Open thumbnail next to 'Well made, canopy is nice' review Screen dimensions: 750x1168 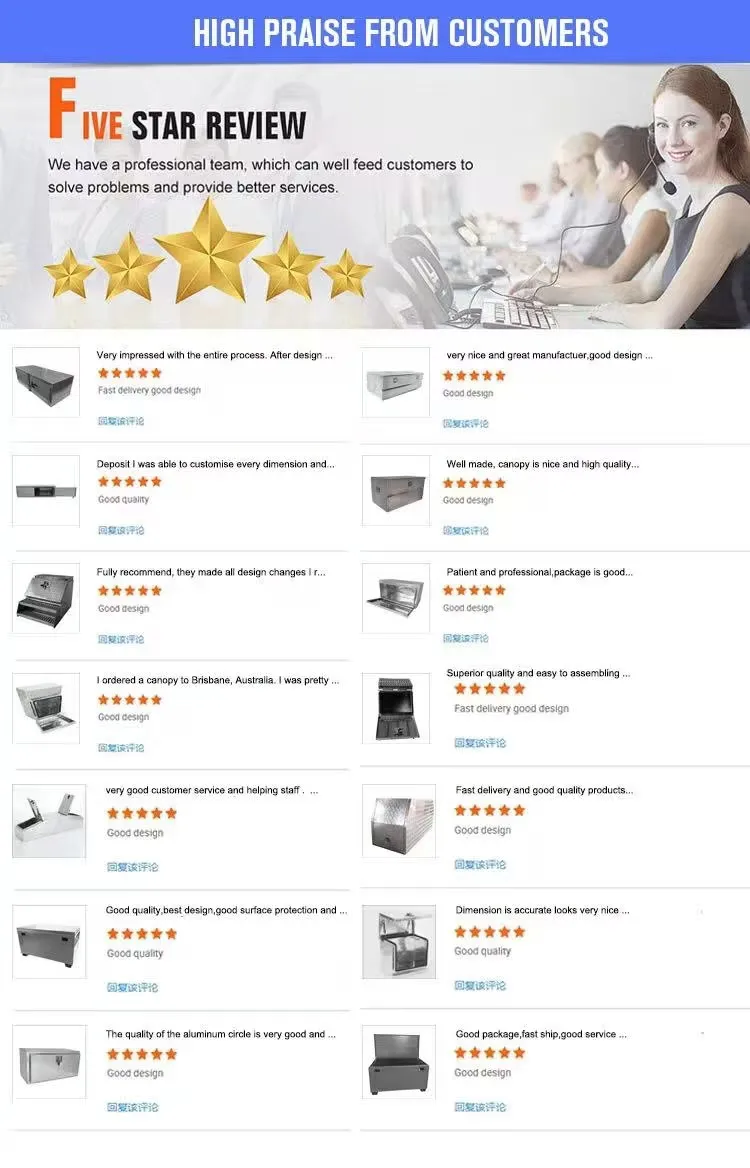pyautogui.click(x=396, y=491)
